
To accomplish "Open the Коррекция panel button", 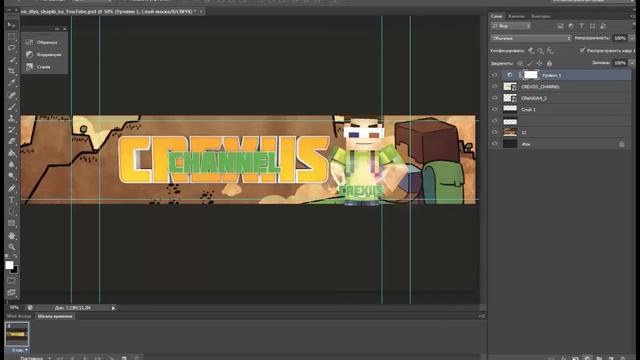I will pyautogui.click(x=44, y=55).
